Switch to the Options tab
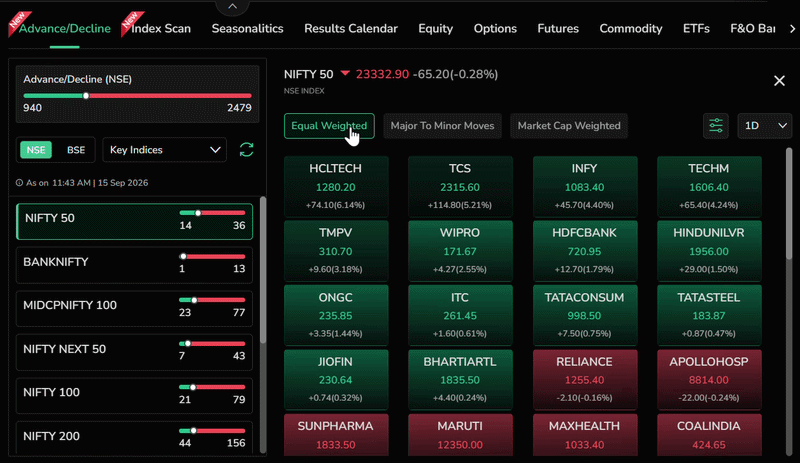 click(x=495, y=29)
